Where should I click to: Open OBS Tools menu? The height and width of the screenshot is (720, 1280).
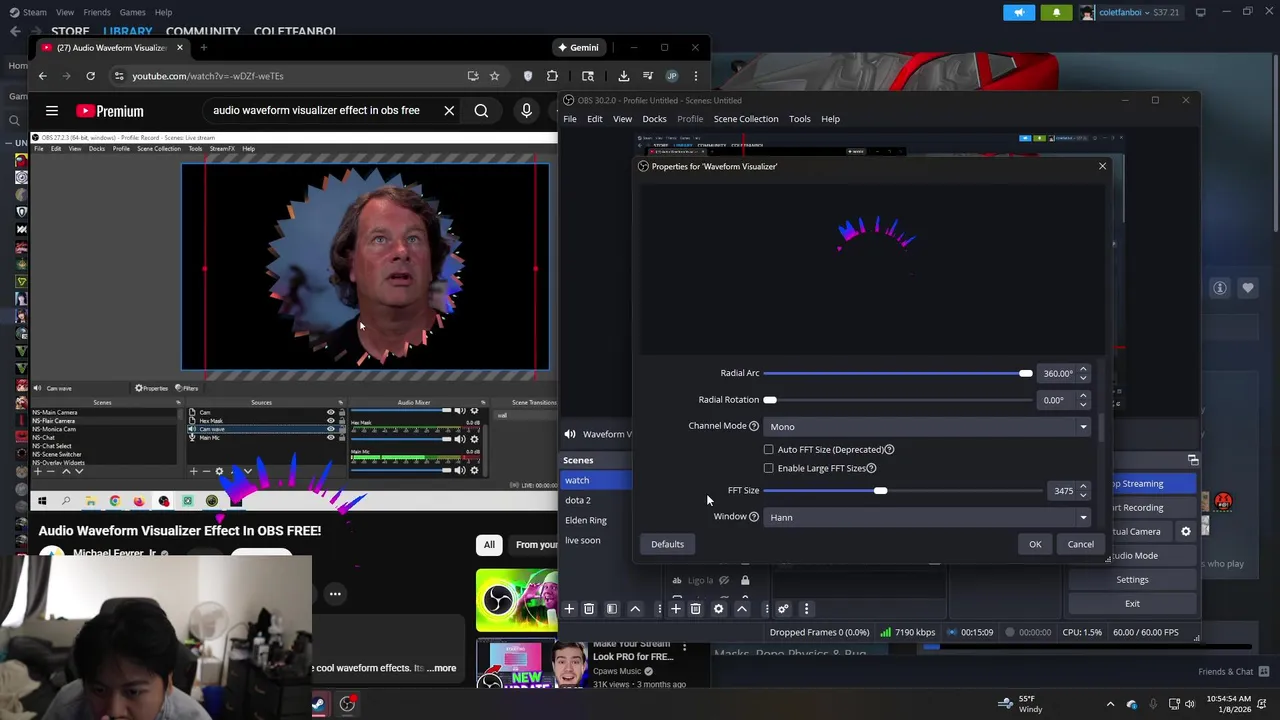pos(799,119)
